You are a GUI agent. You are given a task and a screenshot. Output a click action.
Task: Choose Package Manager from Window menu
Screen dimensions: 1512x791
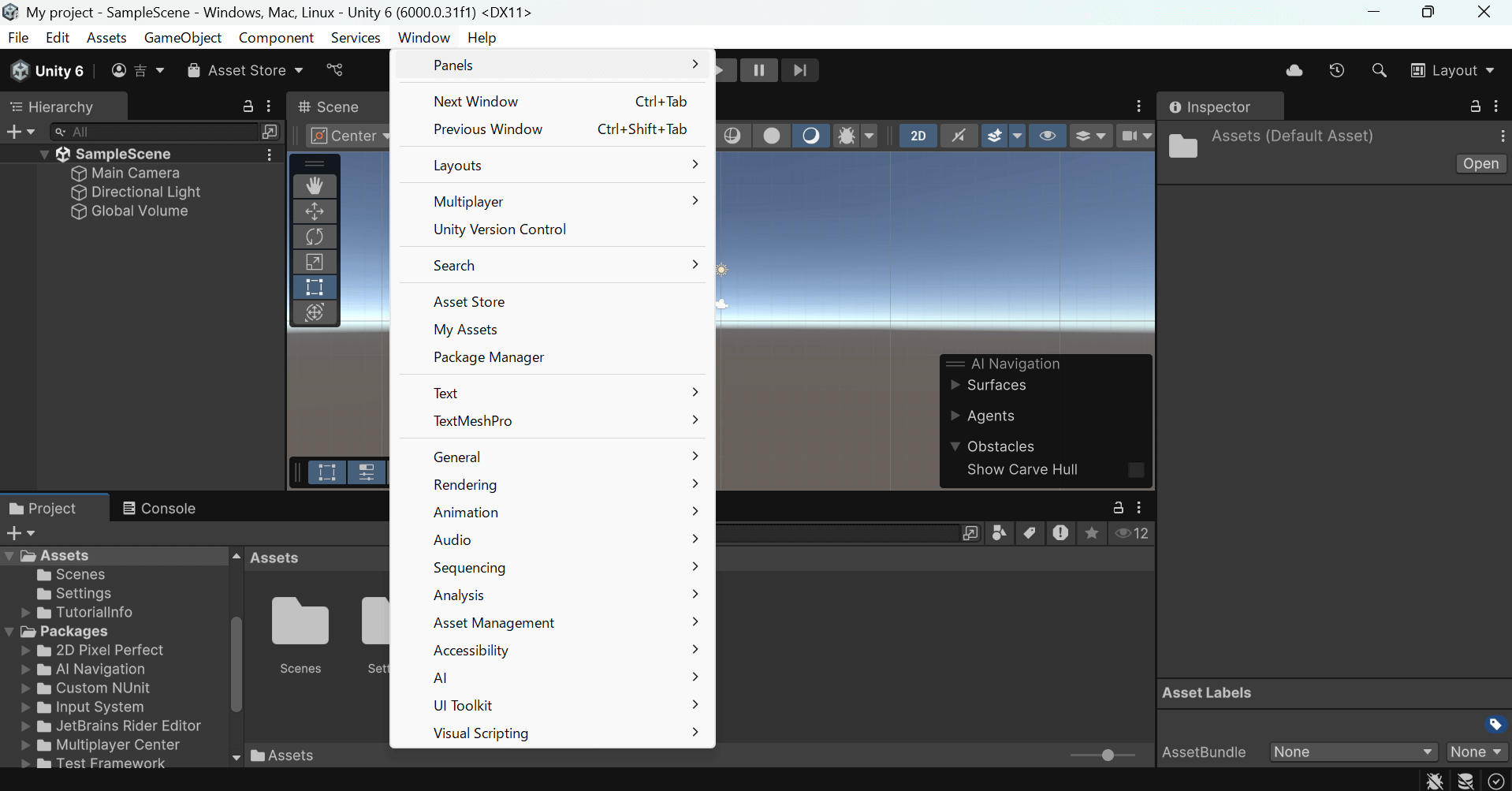pyautogui.click(x=552, y=357)
